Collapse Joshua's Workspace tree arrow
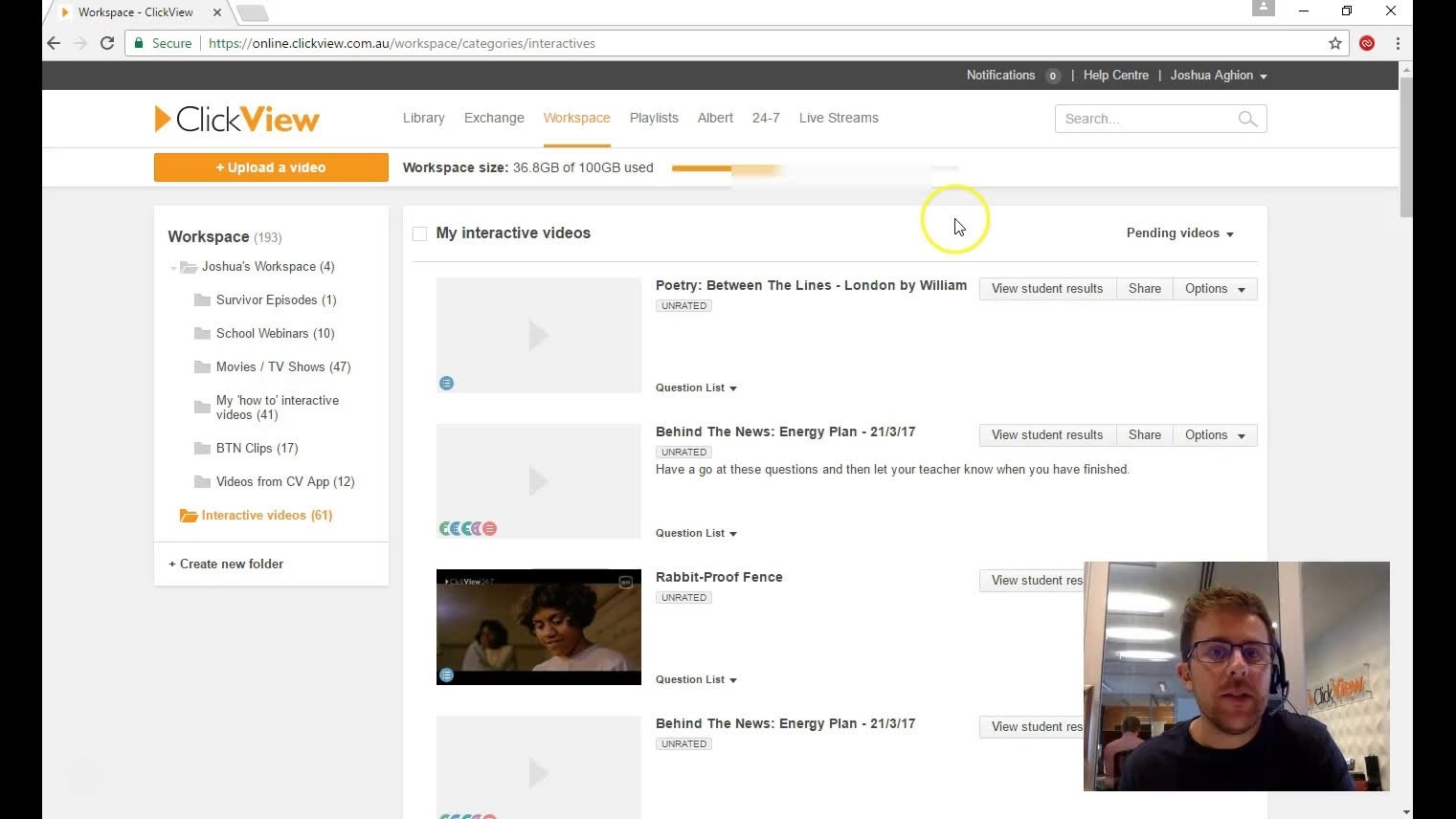This screenshot has width=1456, height=819. (x=173, y=268)
